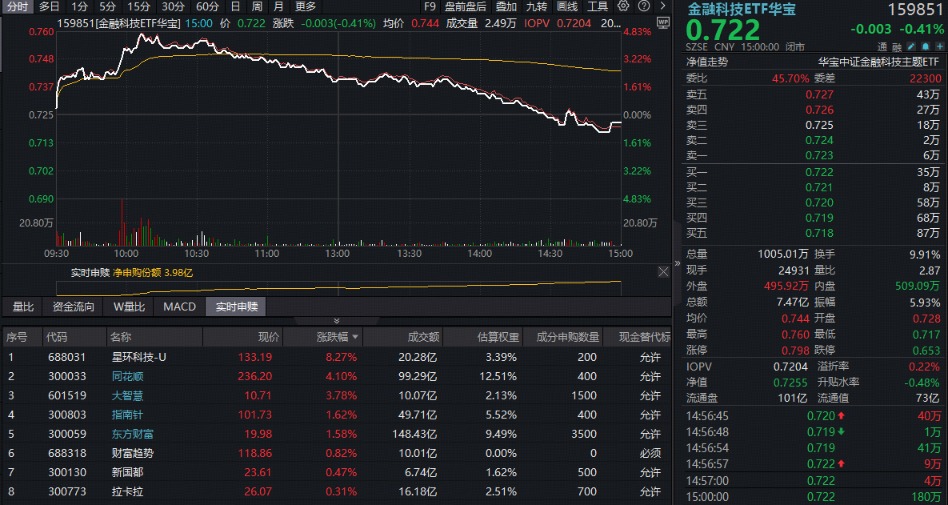Viewport: 948px width, 505px height.
Task: Sort by the 涨跌幅 column arrow
Action: (x=355, y=337)
